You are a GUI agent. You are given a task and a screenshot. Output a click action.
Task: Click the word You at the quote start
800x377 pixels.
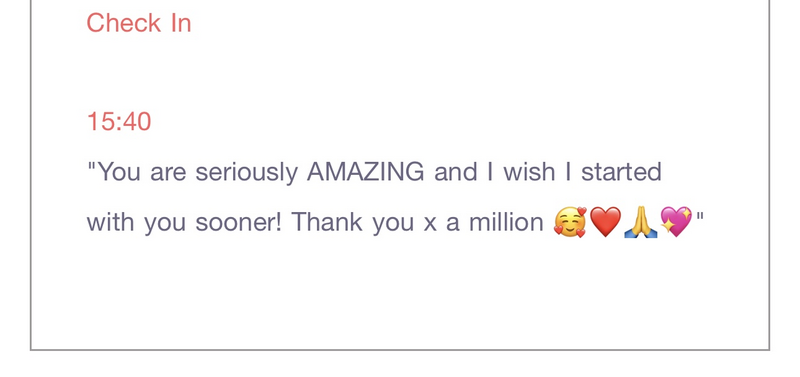pyautogui.click(x=119, y=172)
